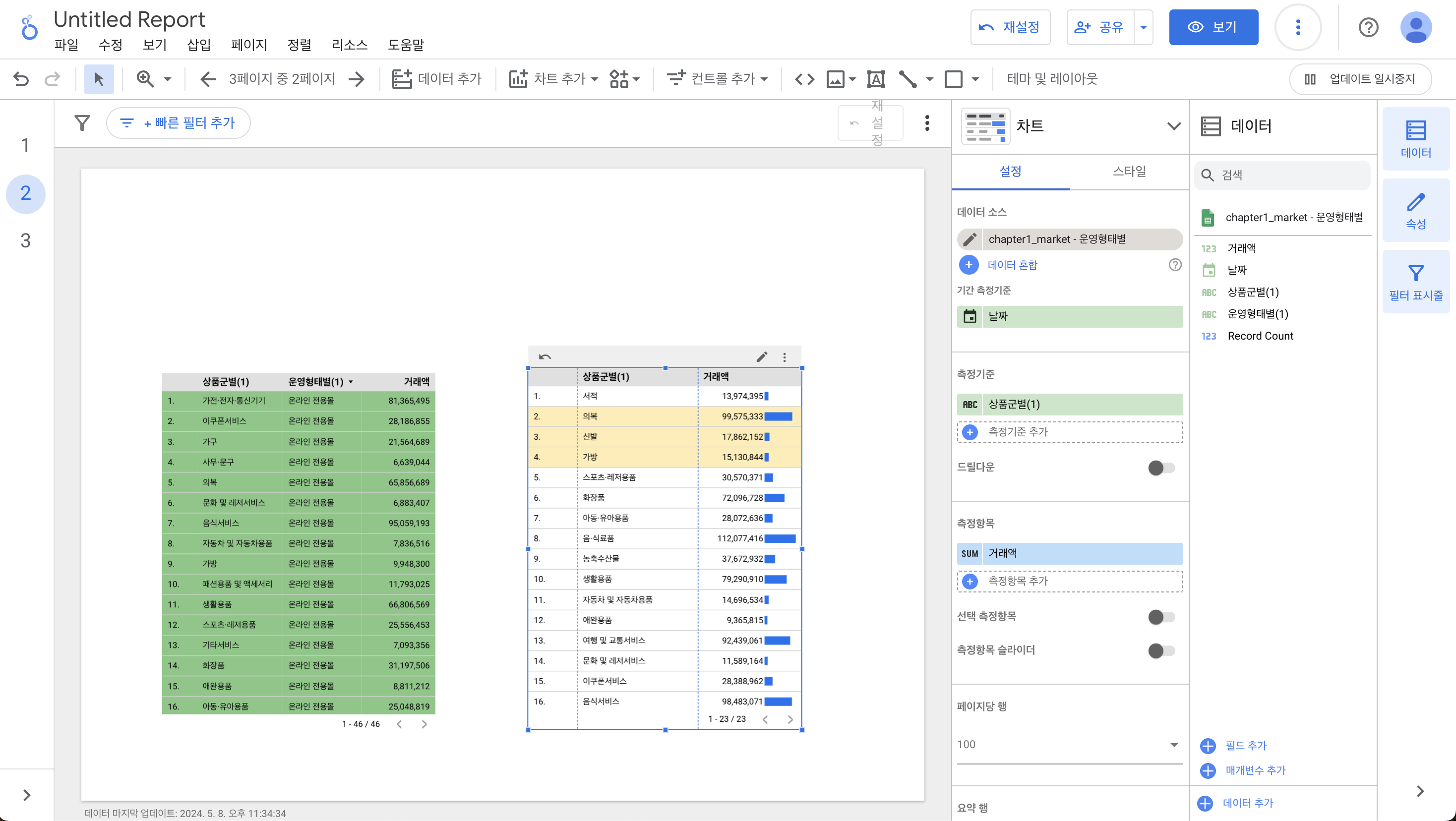Open the 페이지당 행 dropdown
This screenshot has width=1456, height=821.
(x=1069, y=745)
